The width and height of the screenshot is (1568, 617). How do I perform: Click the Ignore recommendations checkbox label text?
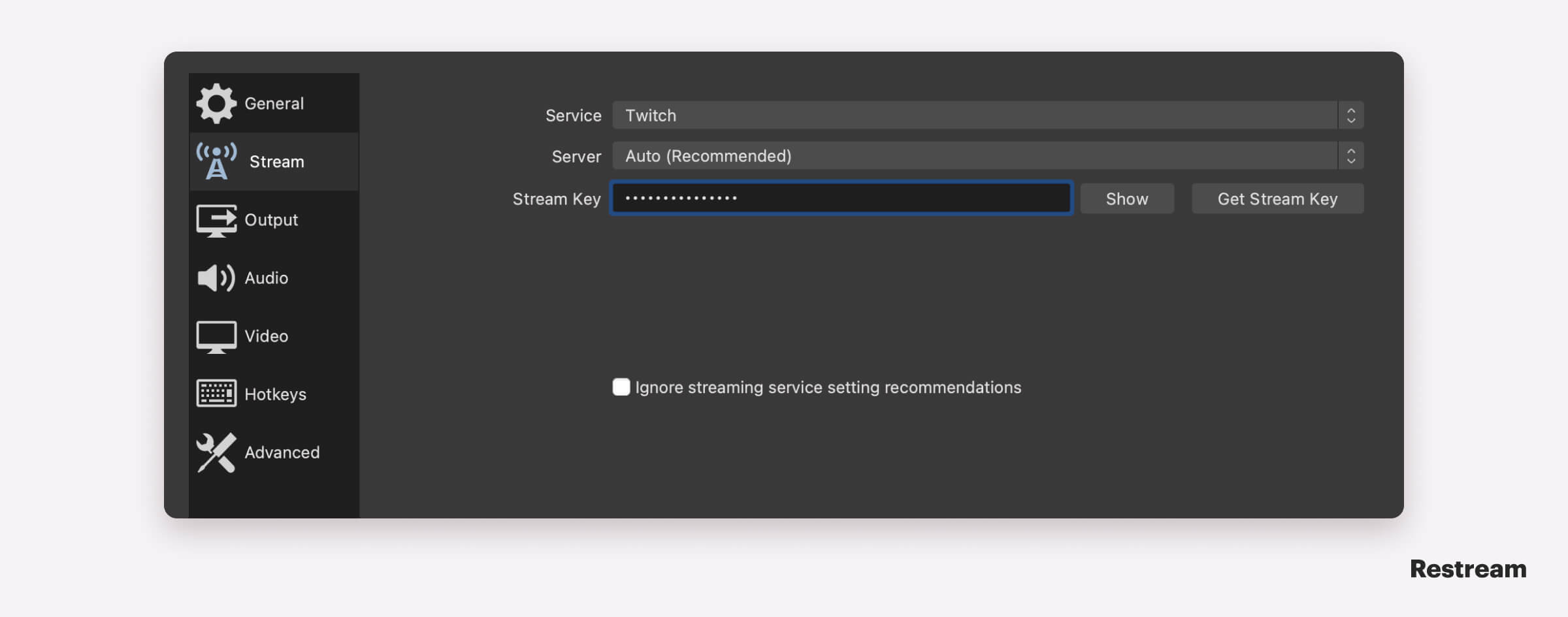[828, 388]
